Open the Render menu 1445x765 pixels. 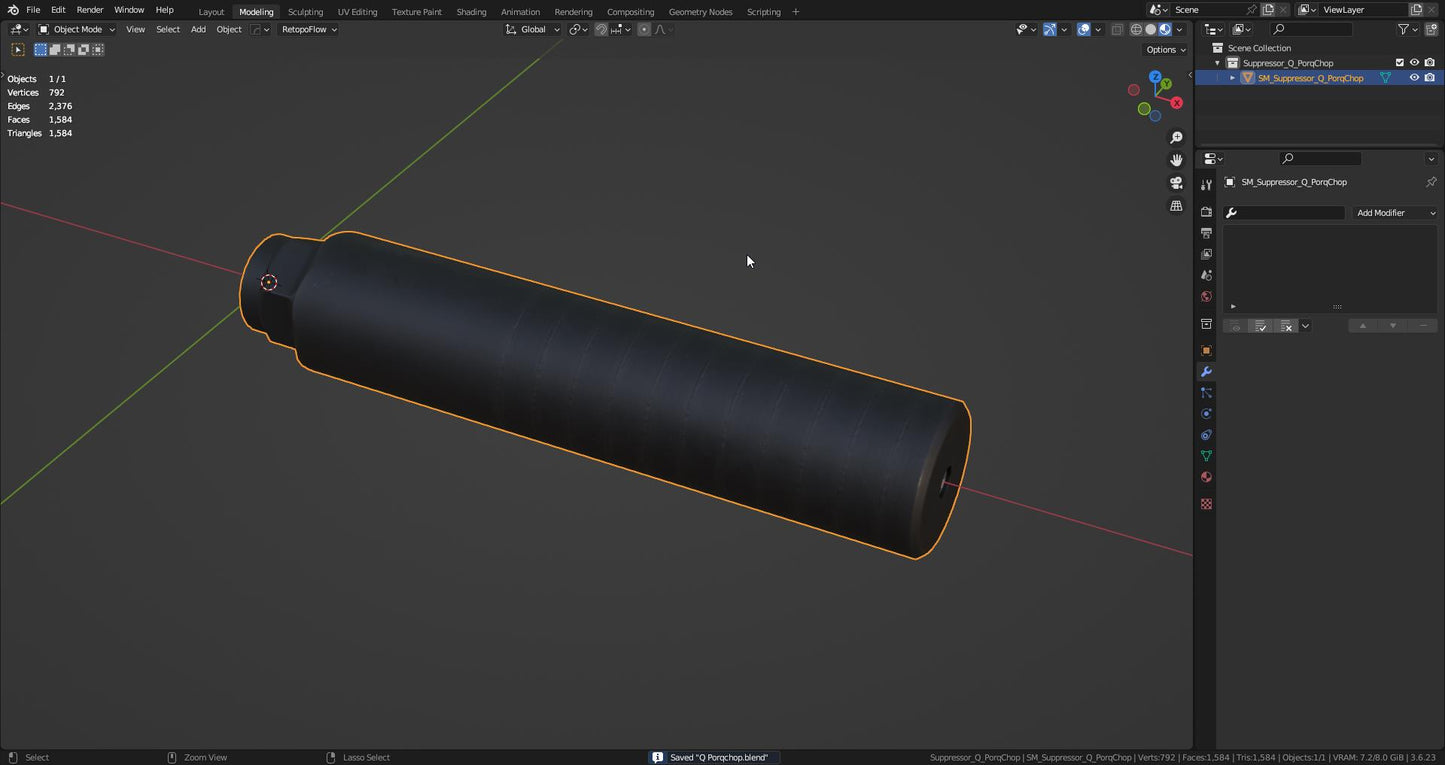(x=90, y=10)
